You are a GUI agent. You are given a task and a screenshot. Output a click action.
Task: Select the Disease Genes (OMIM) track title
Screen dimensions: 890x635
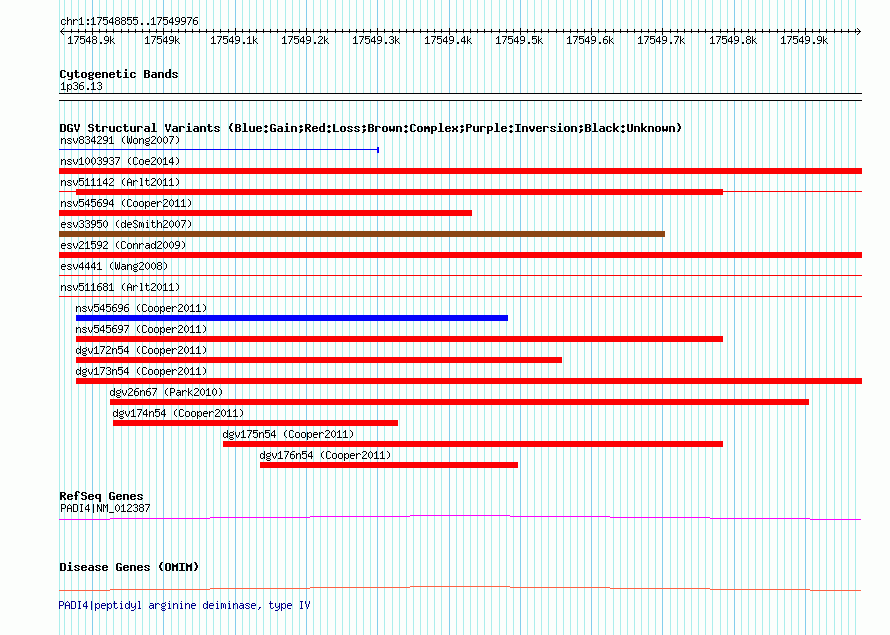point(129,567)
